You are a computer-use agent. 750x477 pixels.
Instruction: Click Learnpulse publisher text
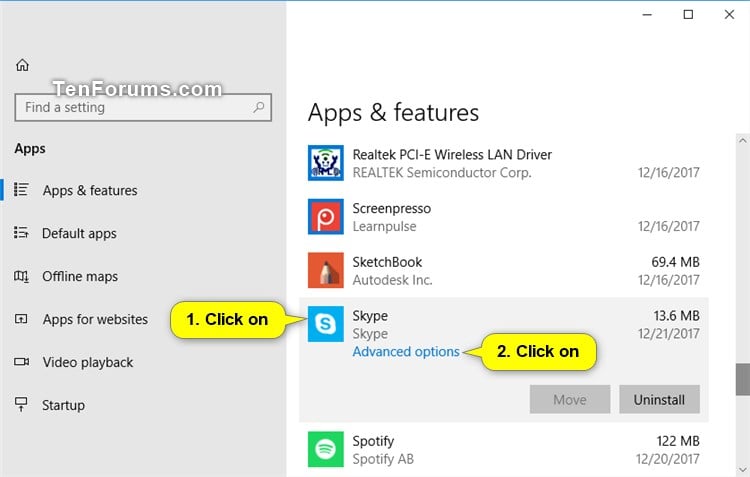(x=384, y=226)
